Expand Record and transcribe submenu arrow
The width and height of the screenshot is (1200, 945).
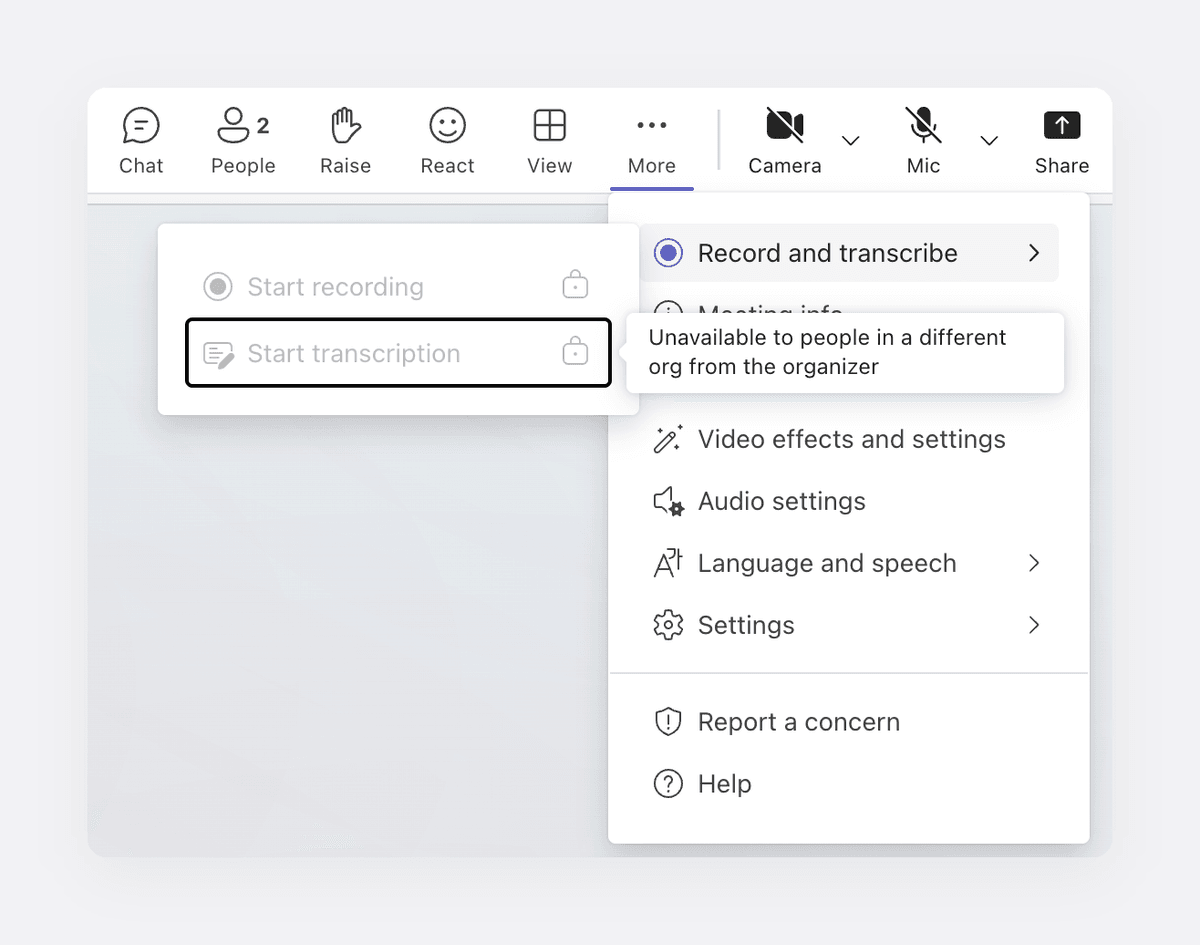(1034, 253)
